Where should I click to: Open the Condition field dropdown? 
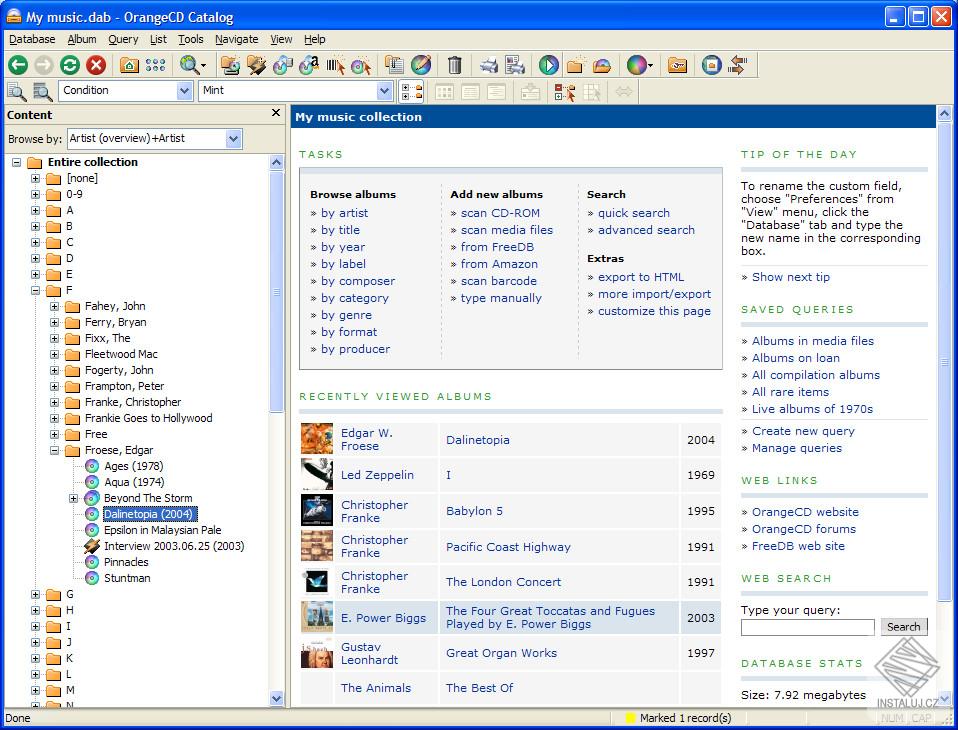coord(184,91)
